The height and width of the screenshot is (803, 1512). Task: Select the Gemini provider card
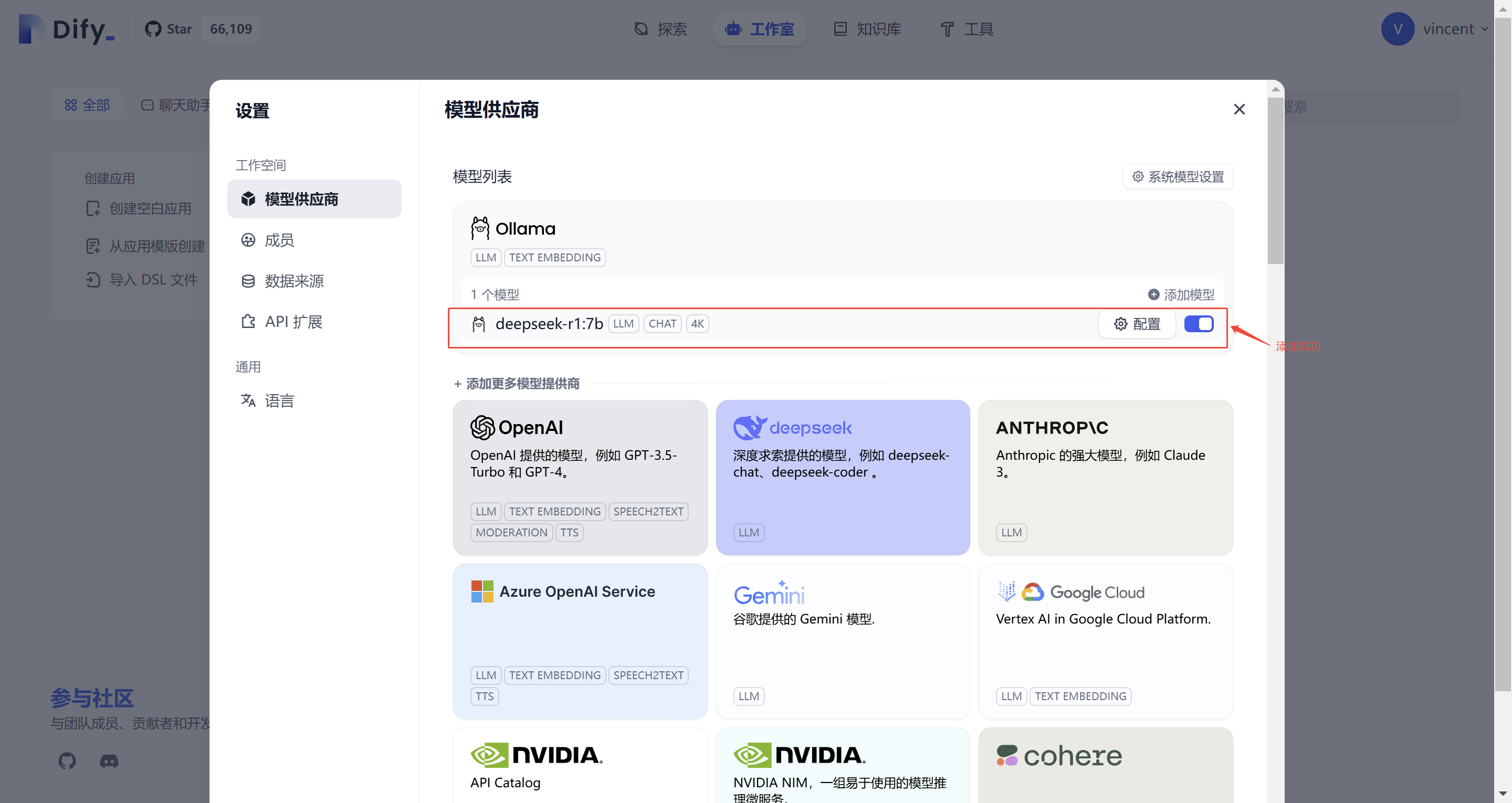(842, 641)
